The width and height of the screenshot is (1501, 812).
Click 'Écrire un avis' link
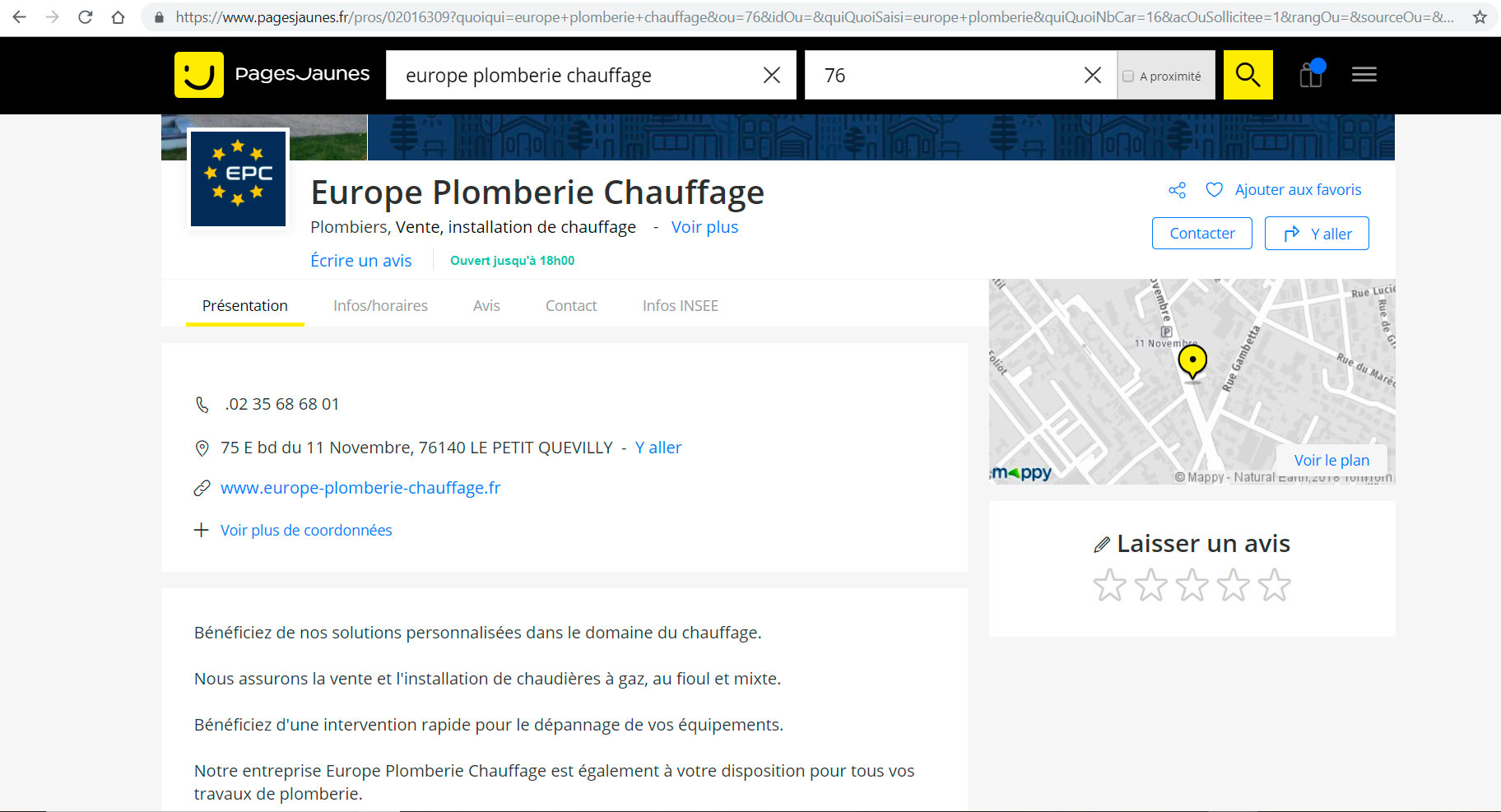[360, 261]
